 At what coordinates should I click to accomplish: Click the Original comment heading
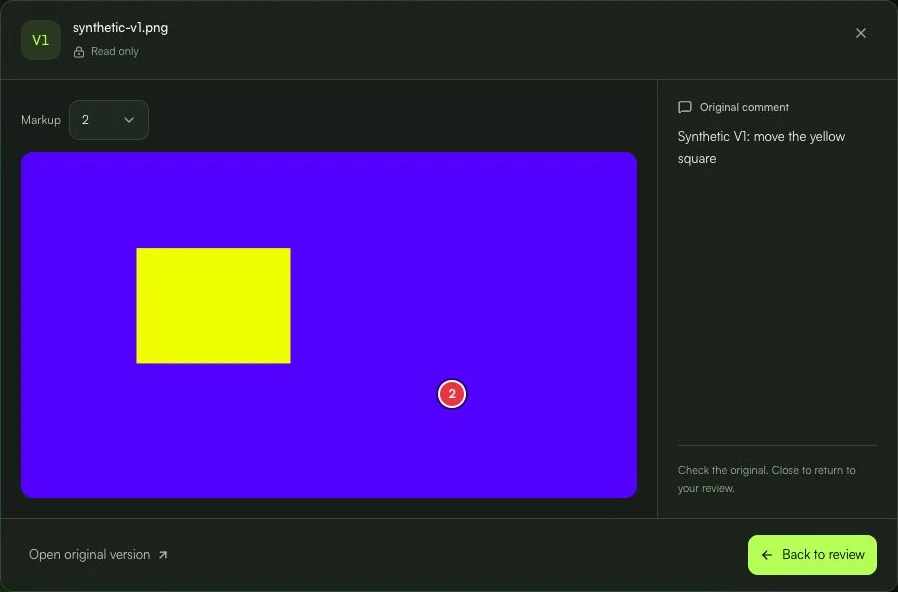[x=744, y=107]
